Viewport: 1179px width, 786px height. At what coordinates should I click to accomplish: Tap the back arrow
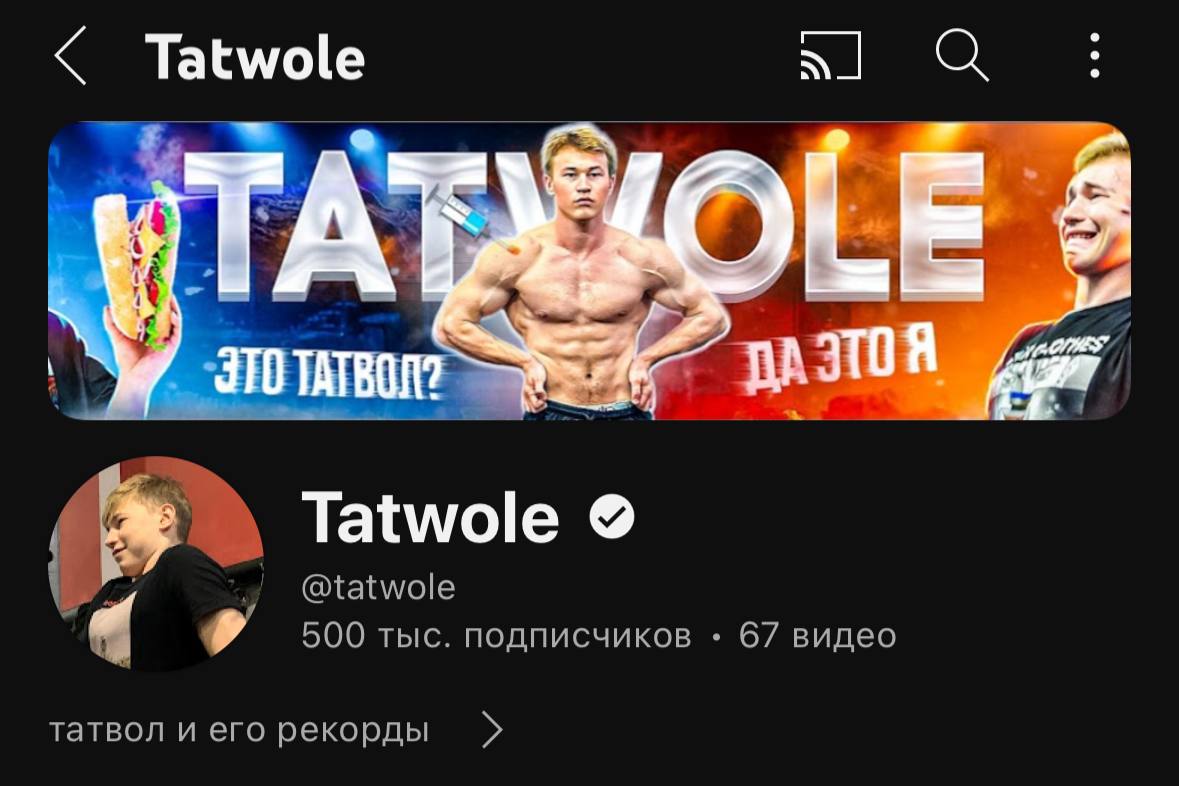click(x=71, y=56)
